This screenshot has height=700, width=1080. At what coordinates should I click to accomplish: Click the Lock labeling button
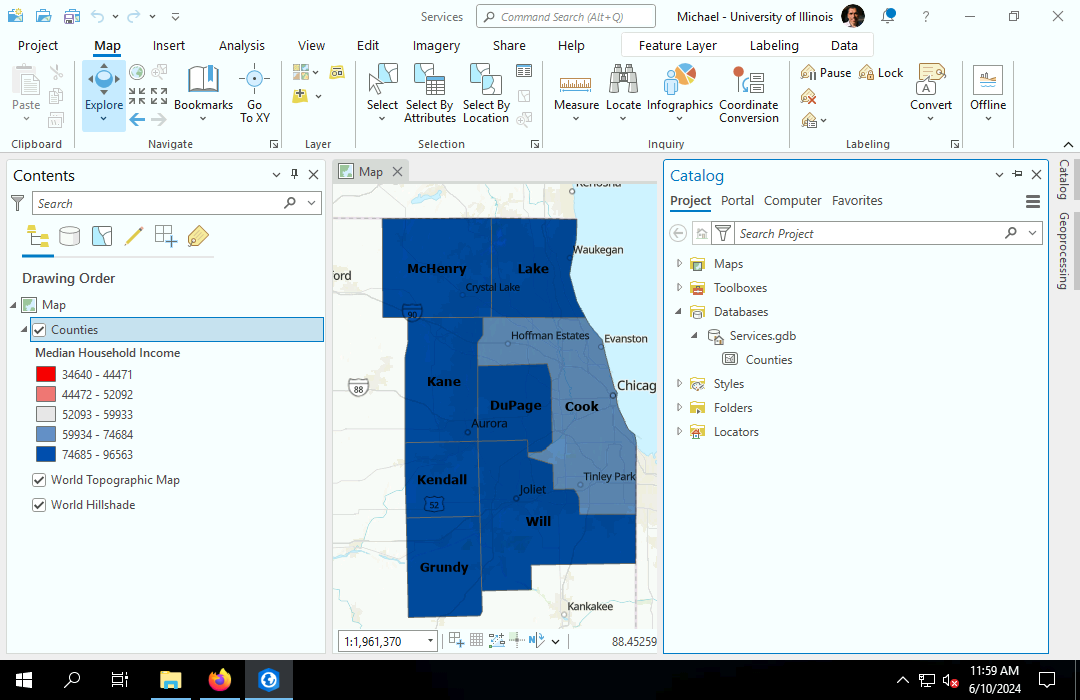pos(881,73)
